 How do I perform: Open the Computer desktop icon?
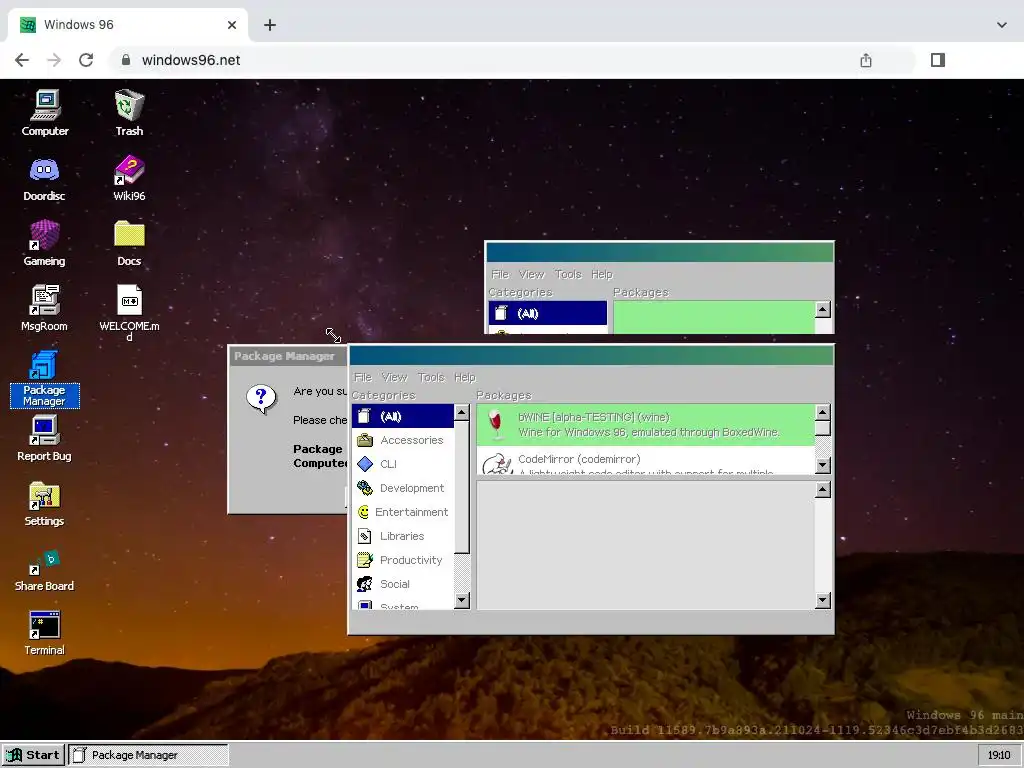point(45,112)
